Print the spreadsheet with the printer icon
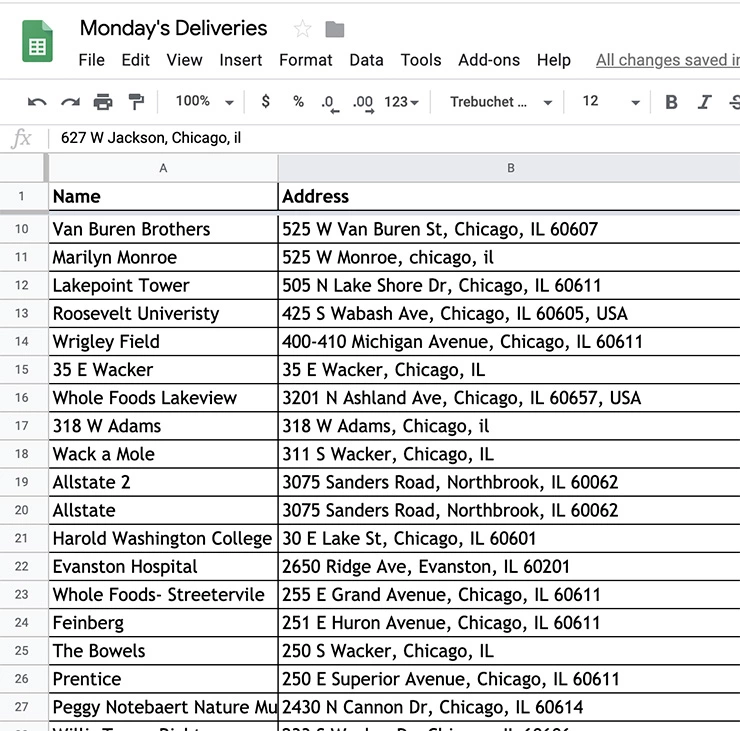This screenshot has width=740, height=731. click(x=103, y=102)
